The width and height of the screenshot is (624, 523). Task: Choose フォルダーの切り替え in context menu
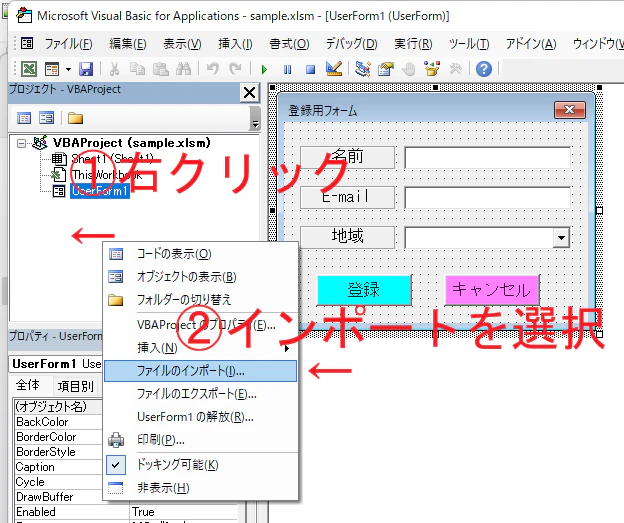point(201,300)
